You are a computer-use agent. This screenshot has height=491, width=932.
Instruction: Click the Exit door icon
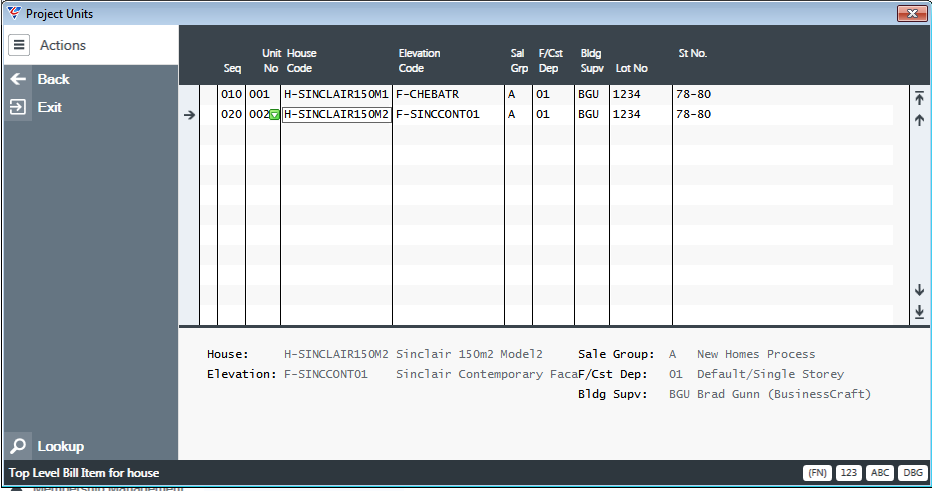[18, 107]
